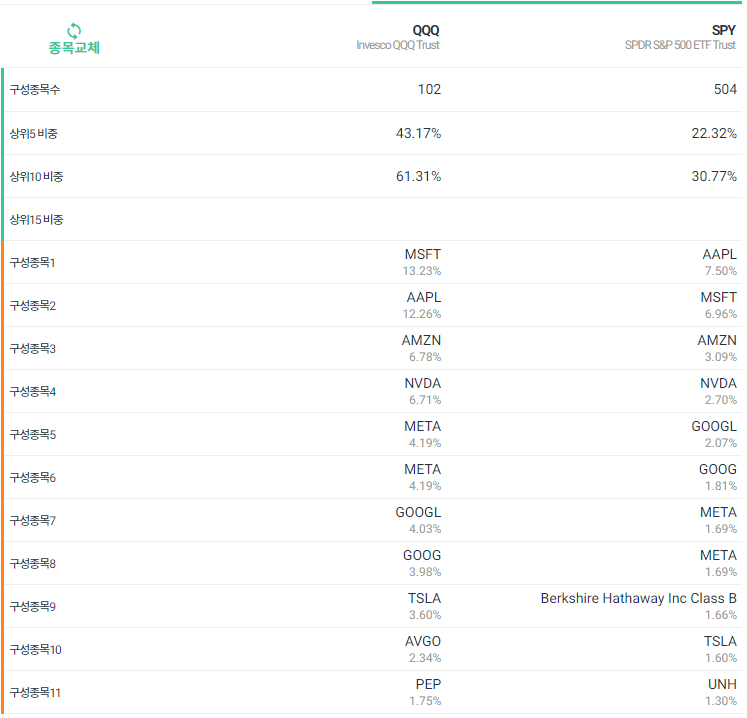Click the 7.50% weight value
The height and width of the screenshot is (718, 747).
[721, 271]
